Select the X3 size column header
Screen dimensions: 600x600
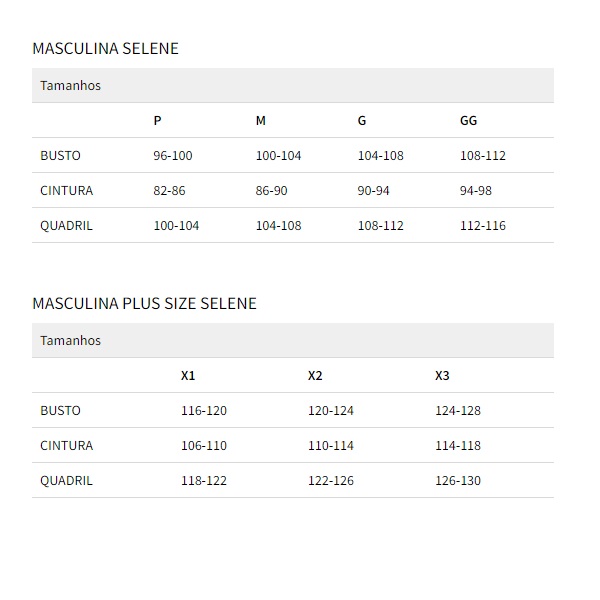pos(442,376)
